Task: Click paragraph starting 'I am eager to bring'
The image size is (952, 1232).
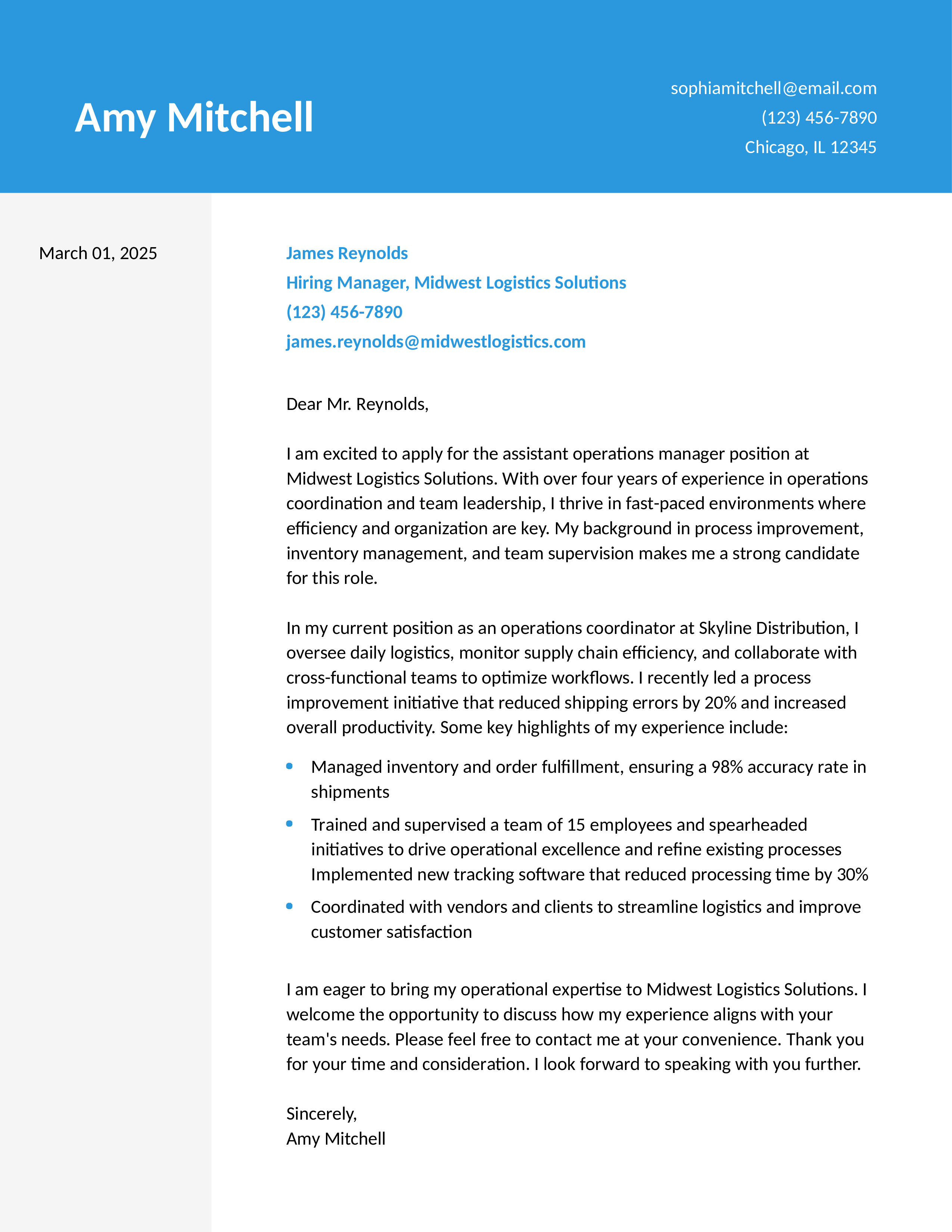Action: coord(576,1027)
